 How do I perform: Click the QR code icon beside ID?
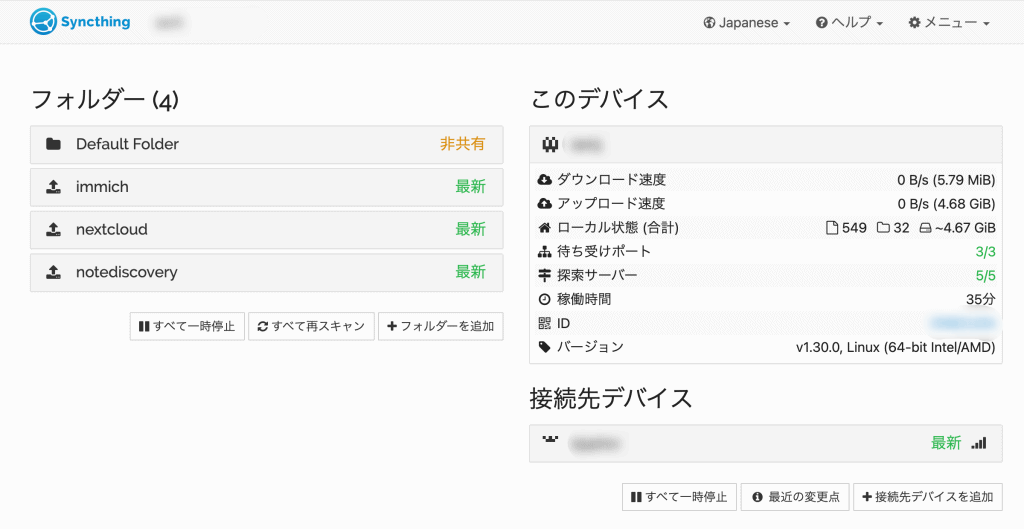(x=544, y=323)
